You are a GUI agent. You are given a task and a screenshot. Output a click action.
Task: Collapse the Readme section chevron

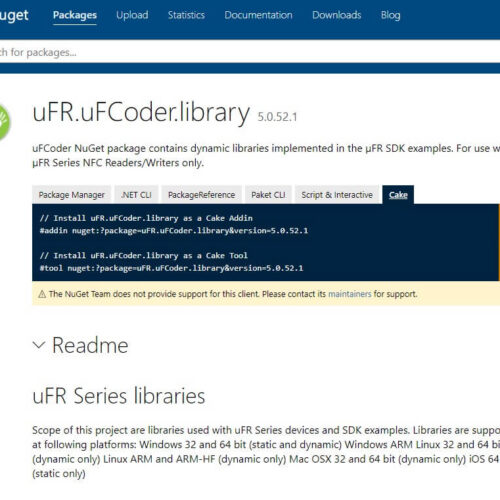point(39,345)
